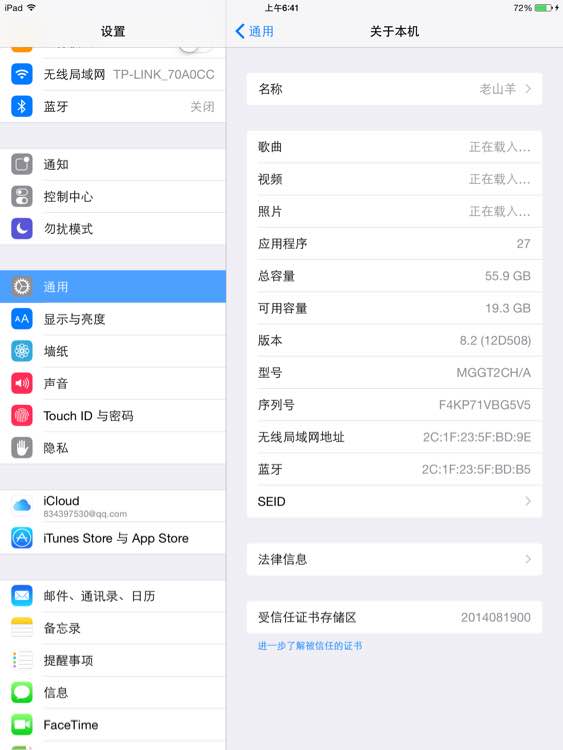Tap the iCloud cloud icon

point(22,505)
